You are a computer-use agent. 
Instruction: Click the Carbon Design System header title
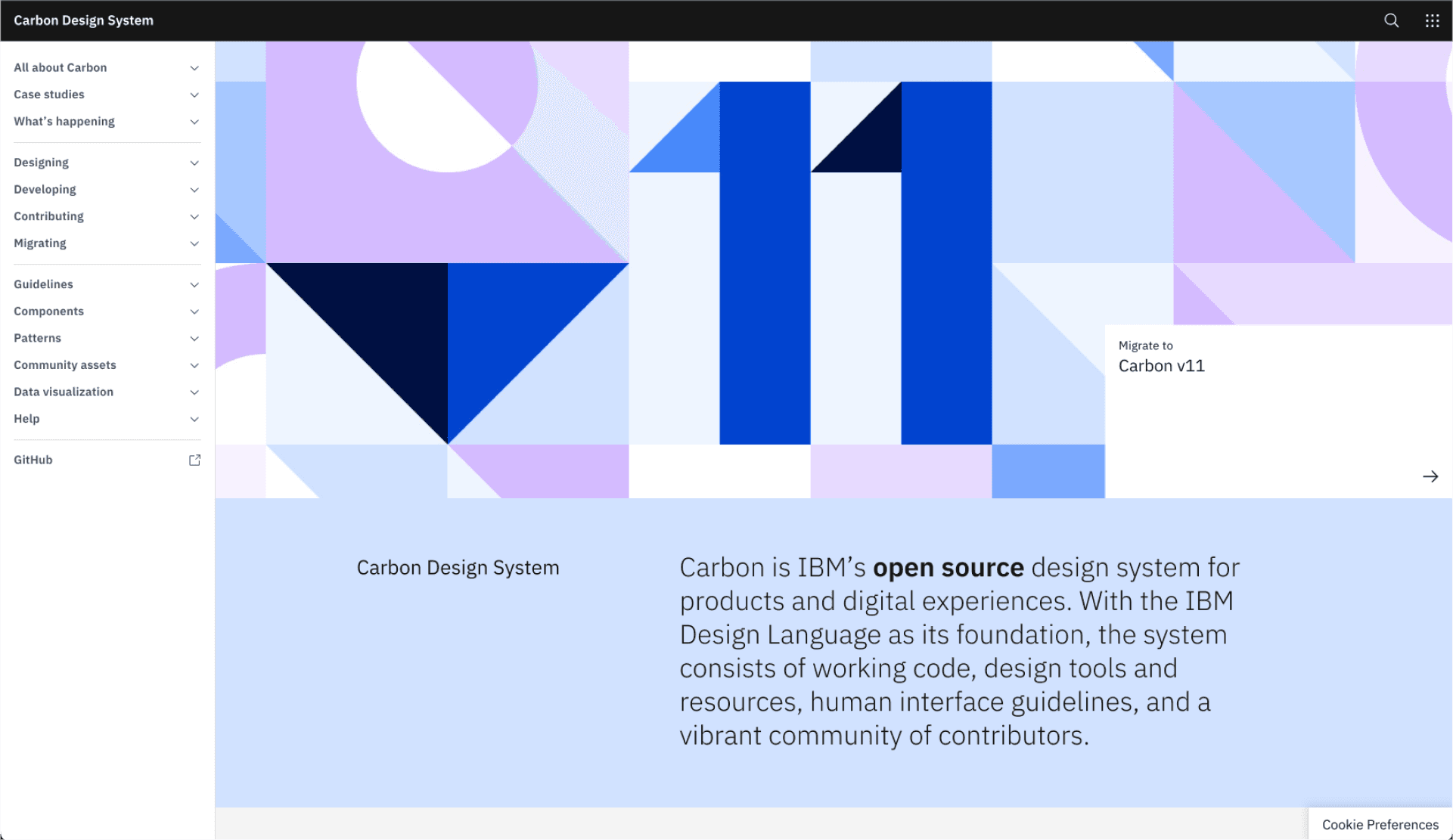[83, 20]
